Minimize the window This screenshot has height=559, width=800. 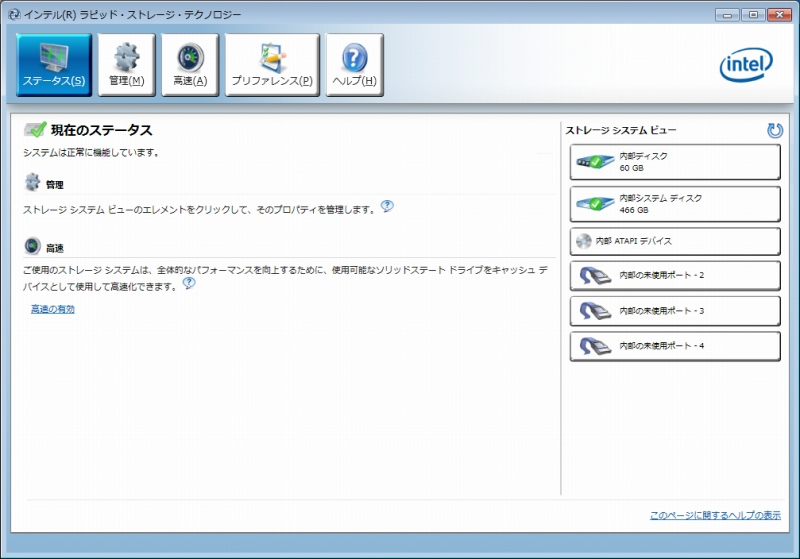(x=727, y=15)
